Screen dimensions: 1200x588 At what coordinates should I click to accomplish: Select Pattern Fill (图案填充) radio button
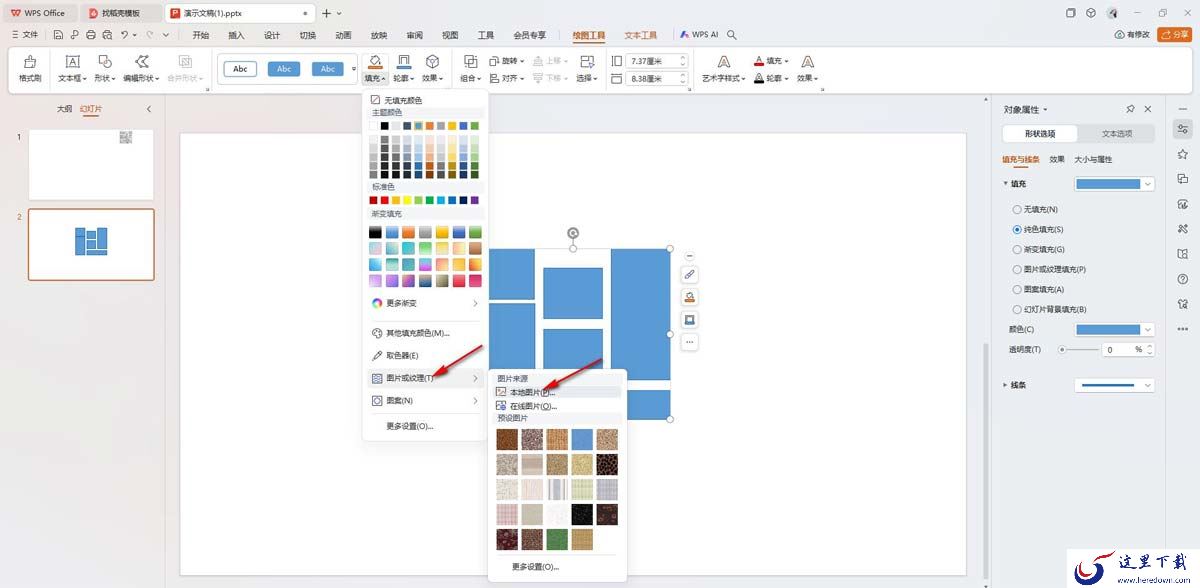click(1018, 289)
